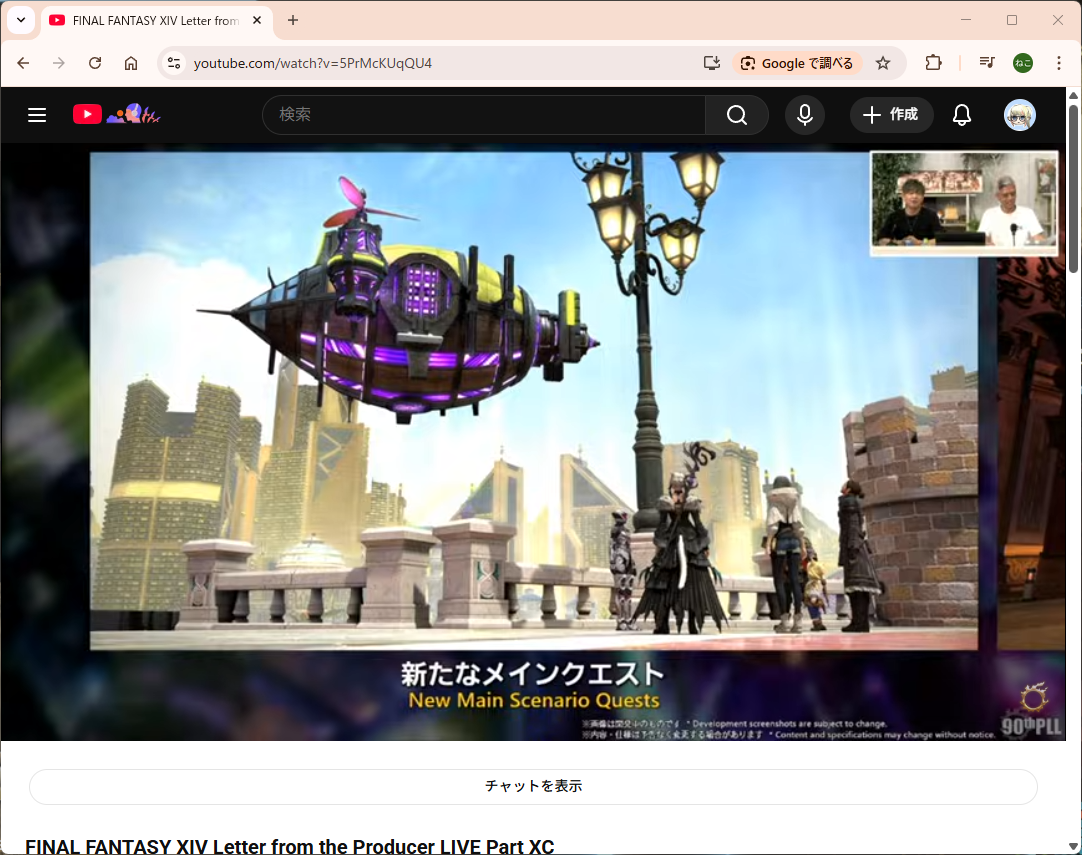Image resolution: width=1082 pixels, height=855 pixels.
Task: Open the notifications bell
Action: click(x=961, y=115)
